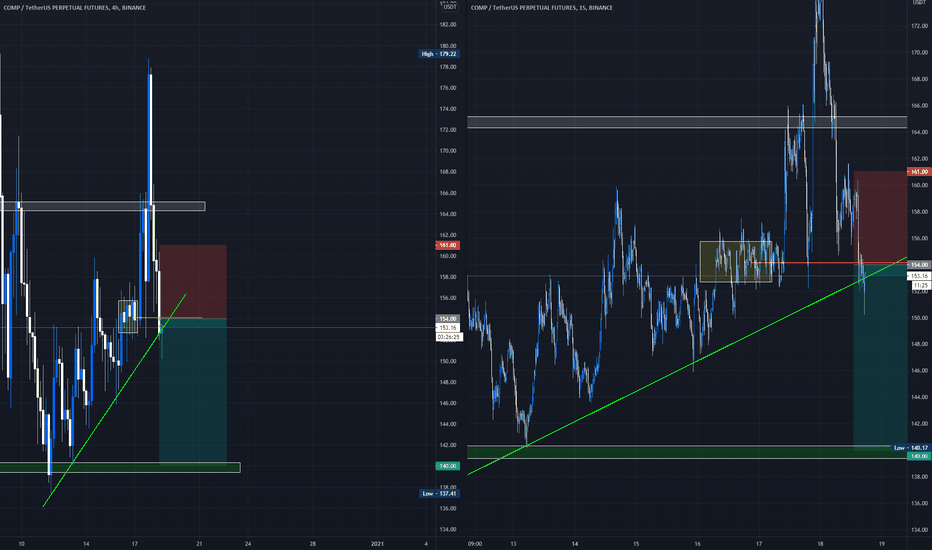Image resolution: width=932 pixels, height=550 pixels.
Task: Select the green trend line on the 4h chart
Action: point(115,400)
